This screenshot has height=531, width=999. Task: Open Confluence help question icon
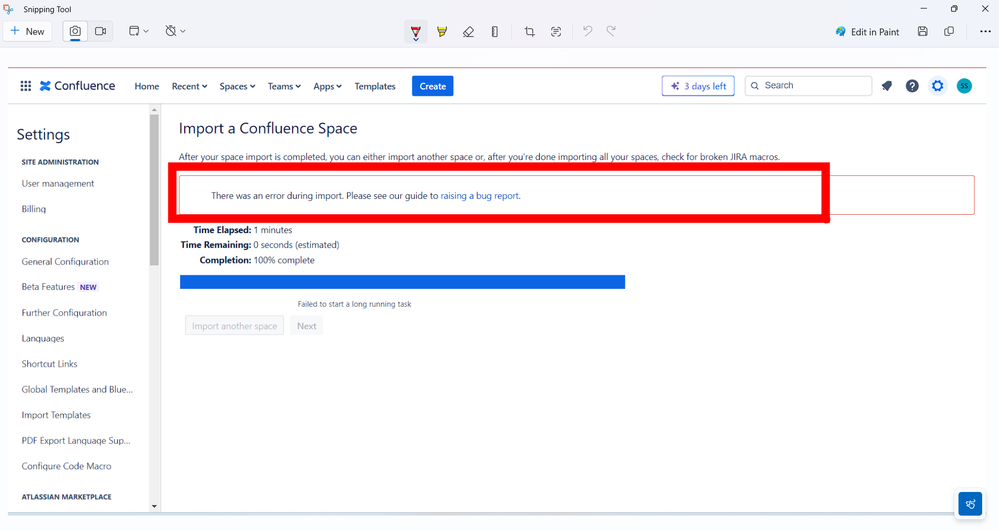tap(912, 86)
